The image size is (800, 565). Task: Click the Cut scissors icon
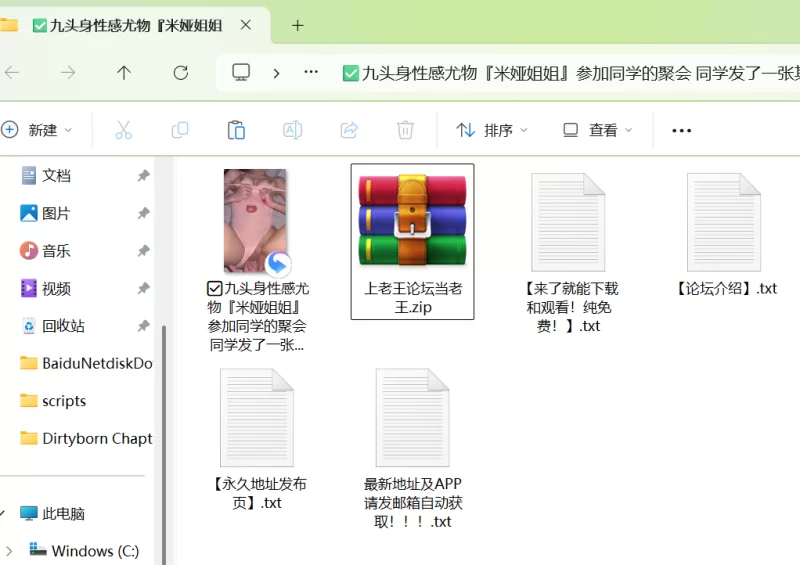click(x=124, y=130)
